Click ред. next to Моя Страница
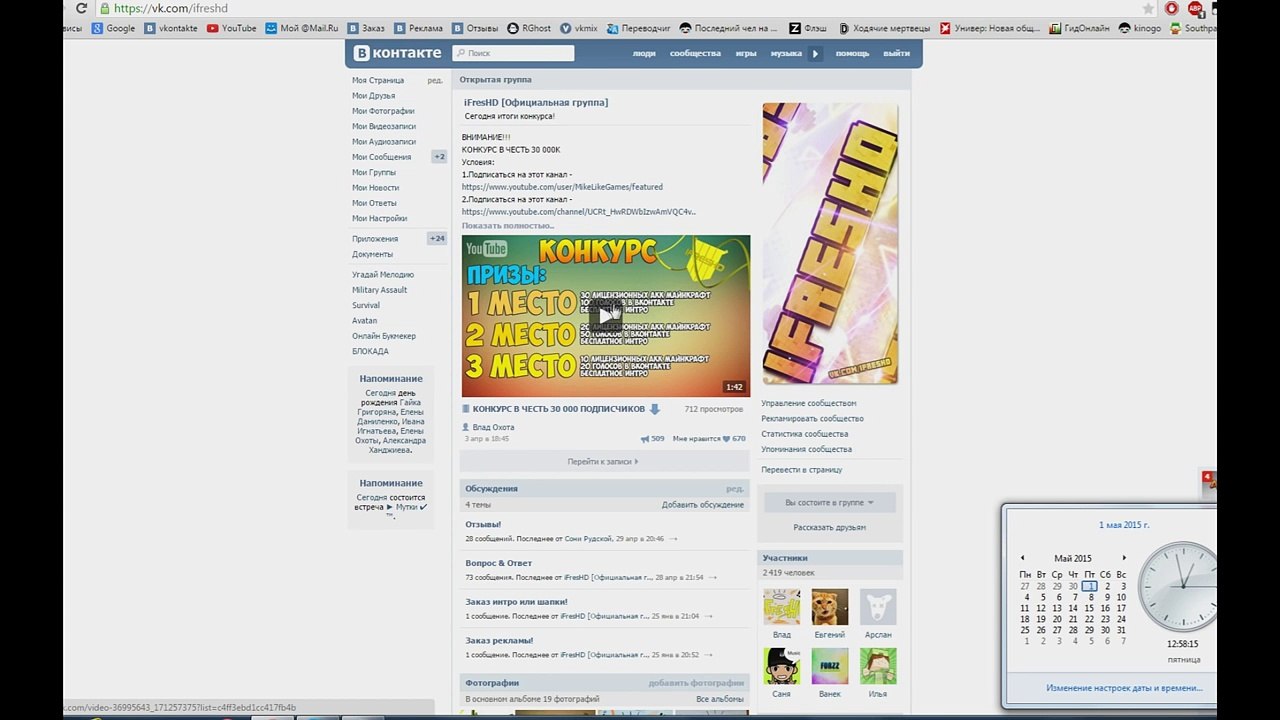This screenshot has width=1280, height=720. click(x=435, y=80)
